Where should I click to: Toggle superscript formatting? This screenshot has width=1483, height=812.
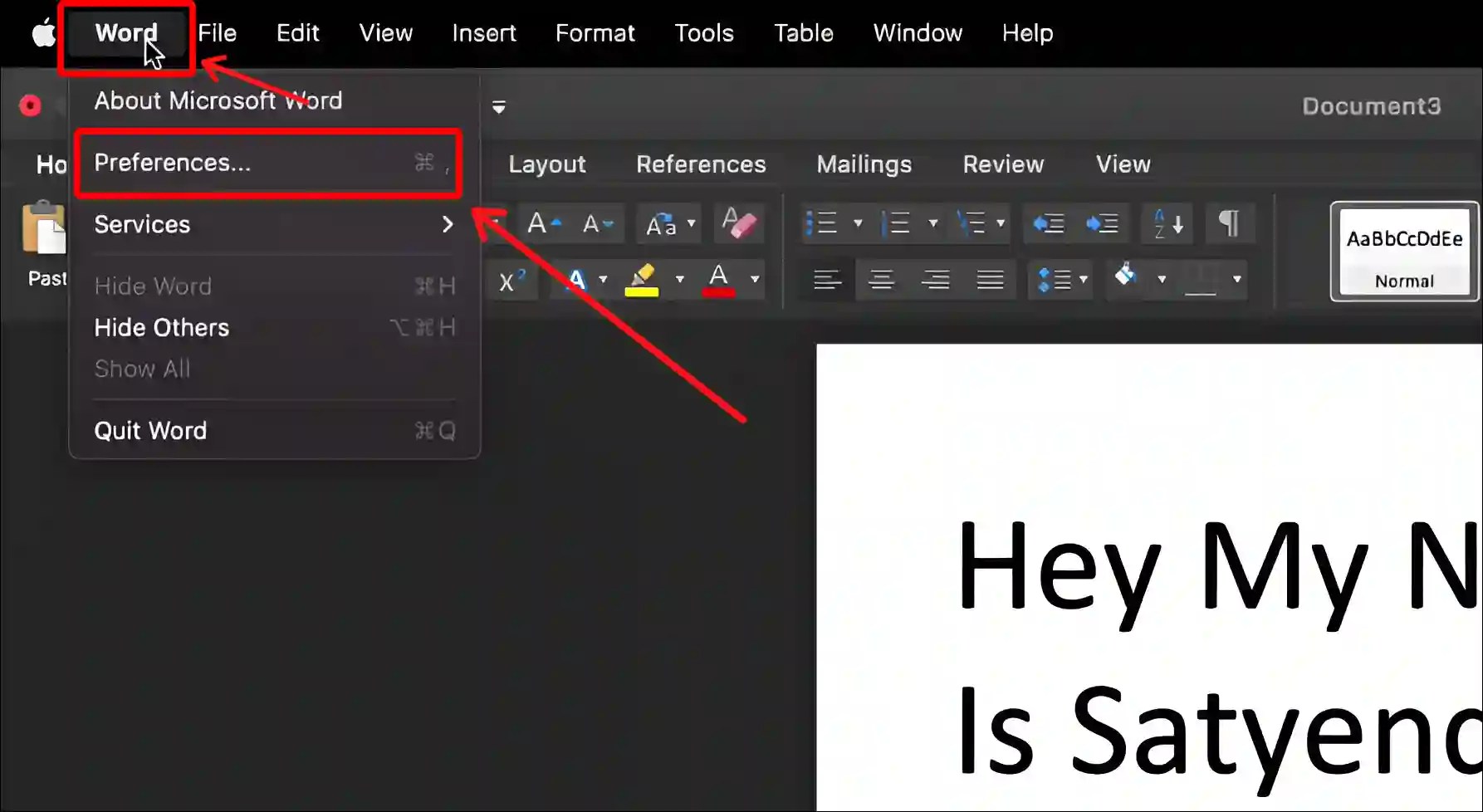511,280
